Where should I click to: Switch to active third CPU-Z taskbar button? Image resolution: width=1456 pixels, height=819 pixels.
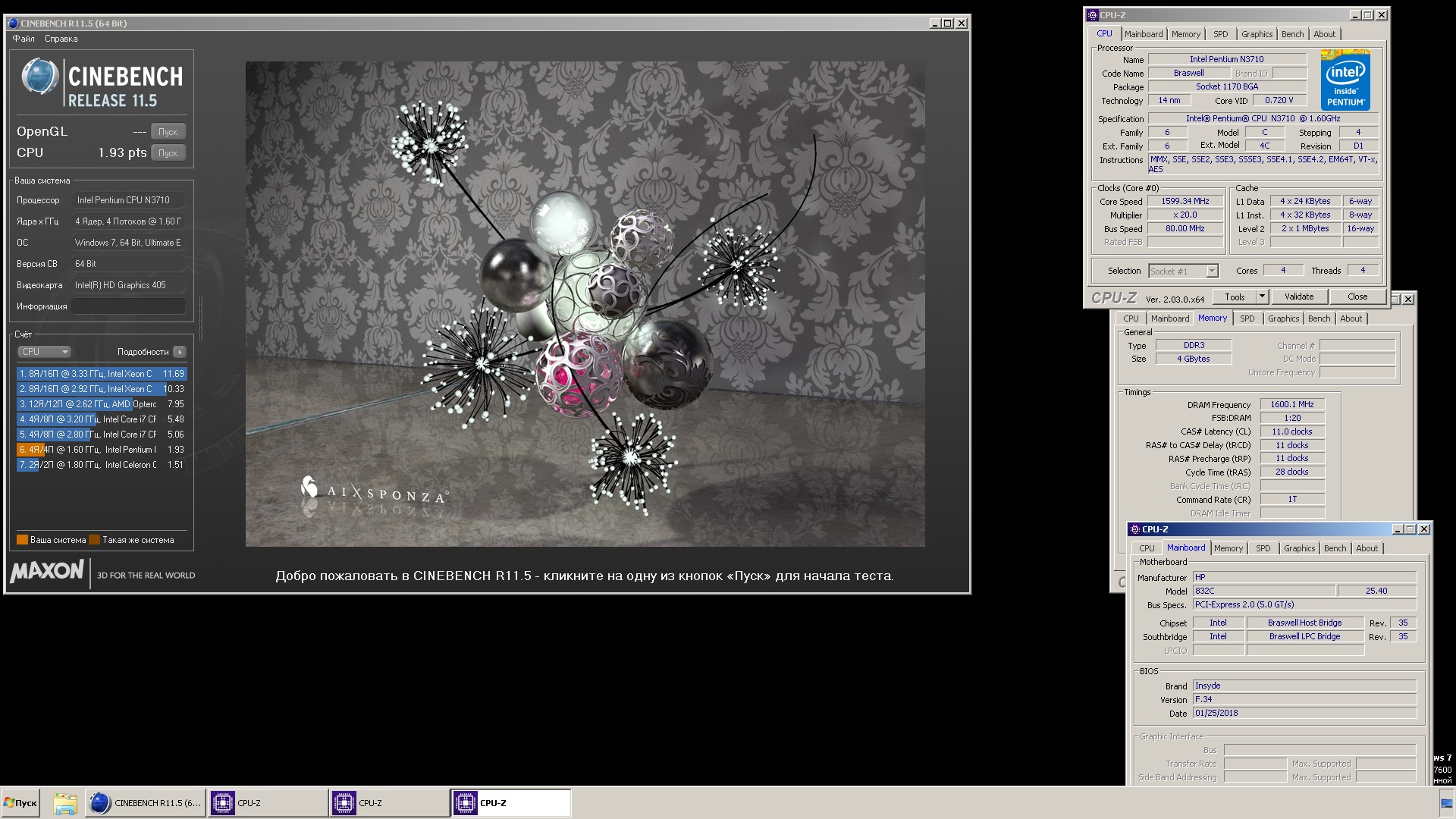coord(511,803)
